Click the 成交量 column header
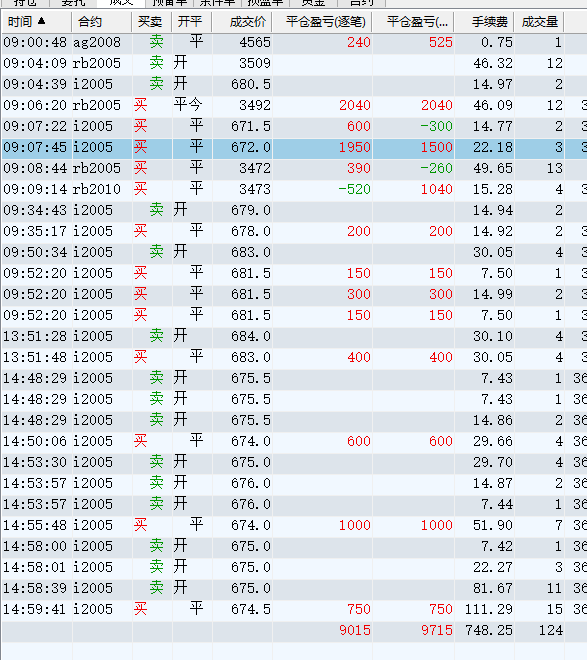The width and height of the screenshot is (587, 660). point(539,21)
